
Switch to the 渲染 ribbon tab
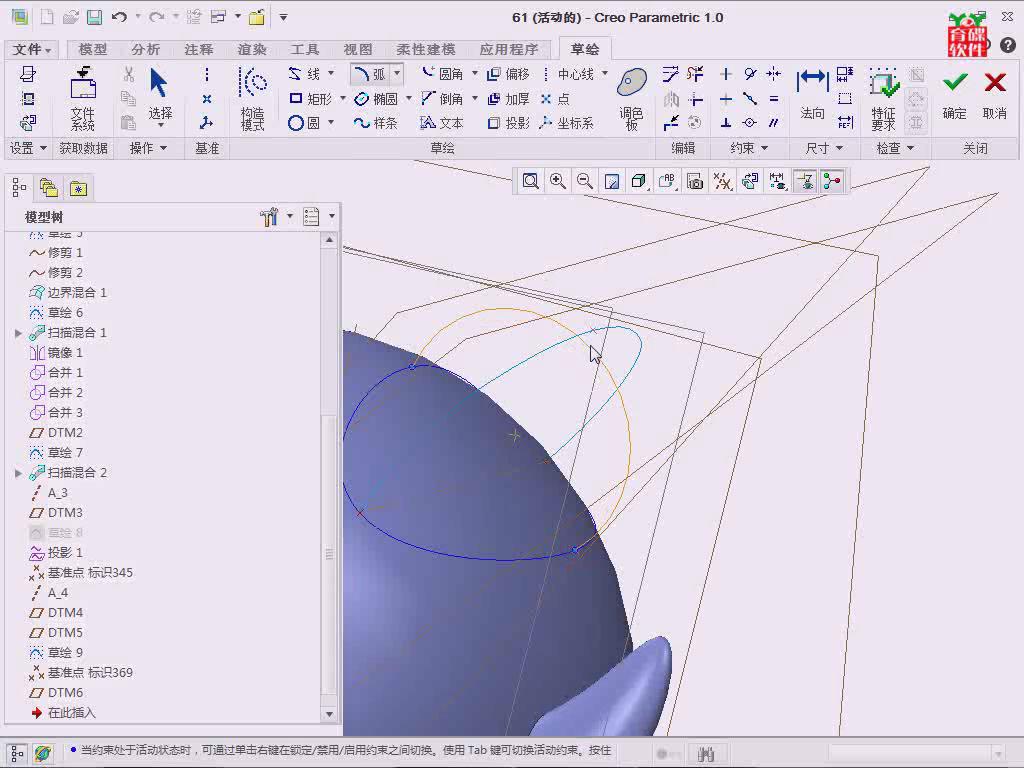[x=251, y=50]
